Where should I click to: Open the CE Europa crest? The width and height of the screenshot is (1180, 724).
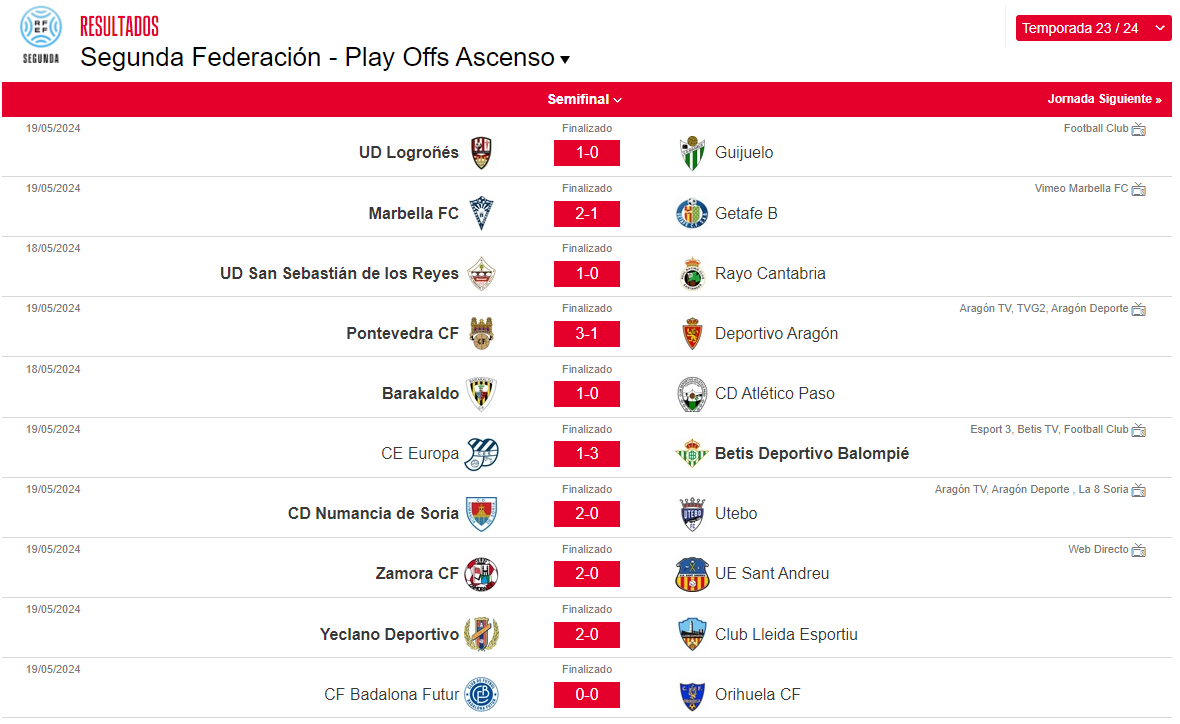(482, 454)
